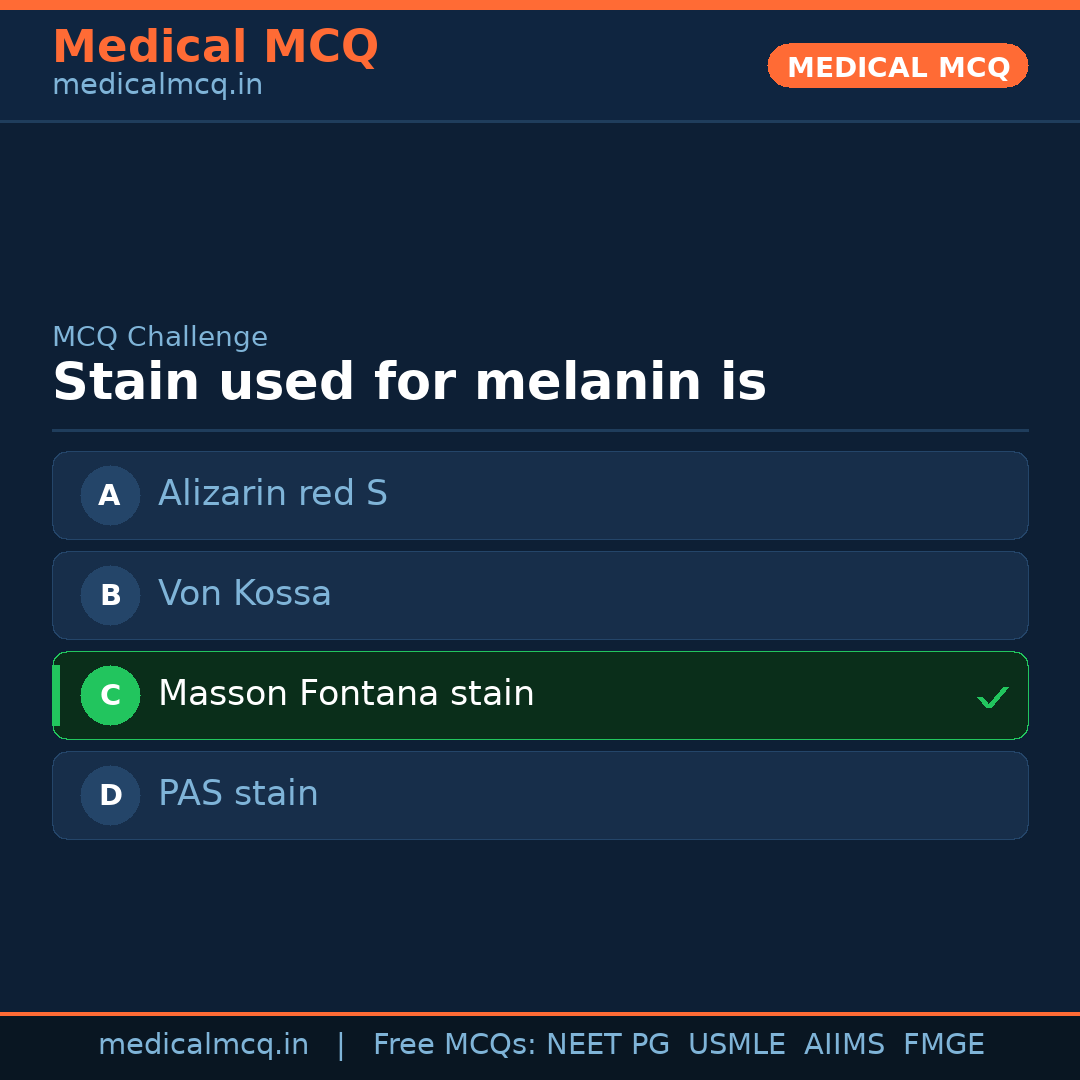
Task: Open the NEET PG category
Action: tap(607, 1044)
